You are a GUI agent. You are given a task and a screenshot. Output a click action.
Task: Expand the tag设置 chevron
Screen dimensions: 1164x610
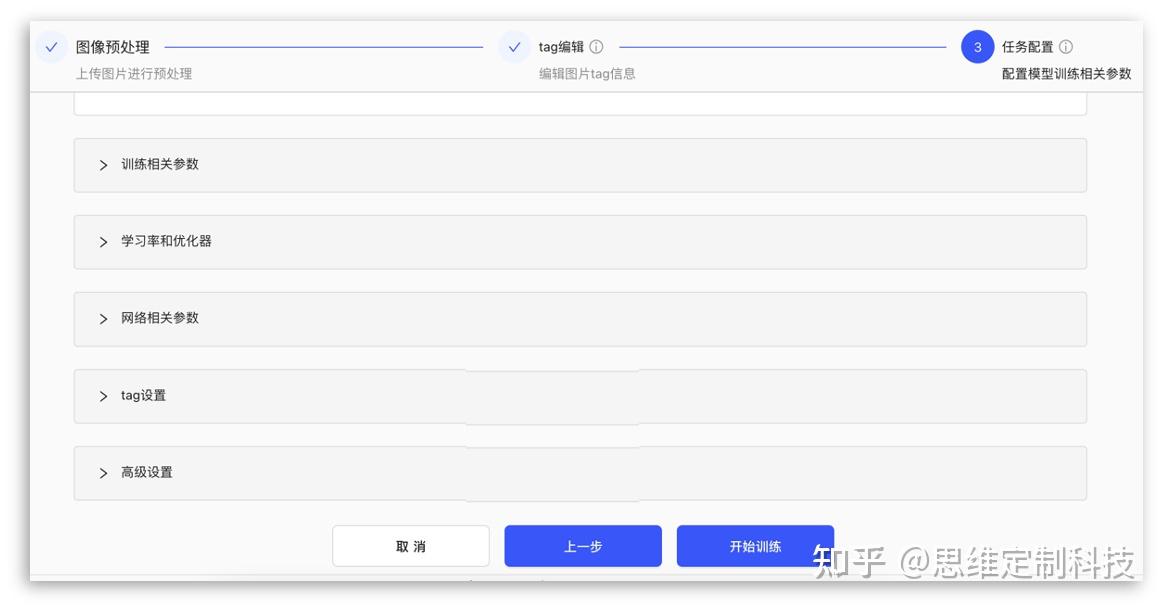[103, 396]
